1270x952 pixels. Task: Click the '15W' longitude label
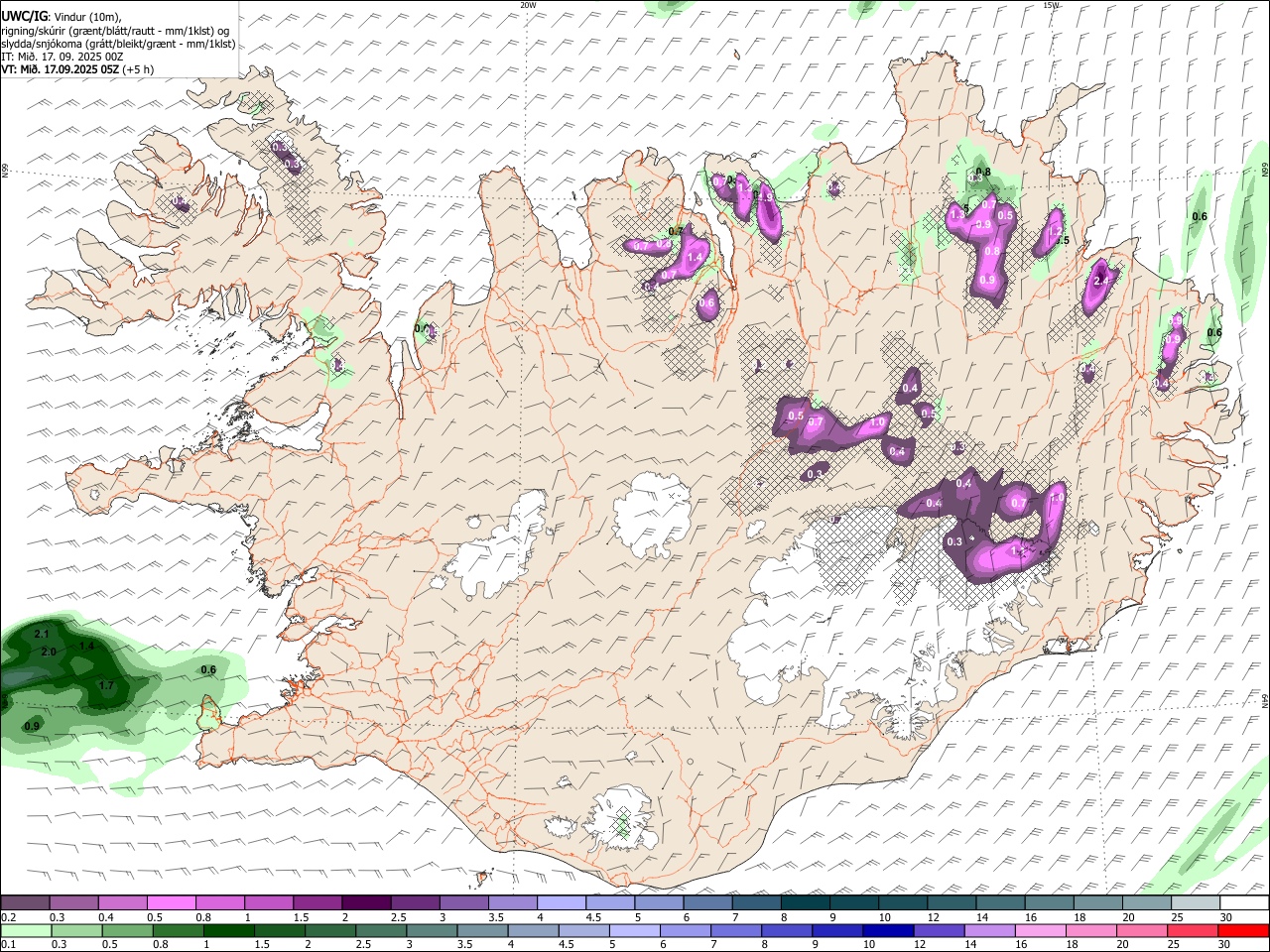point(1051,5)
